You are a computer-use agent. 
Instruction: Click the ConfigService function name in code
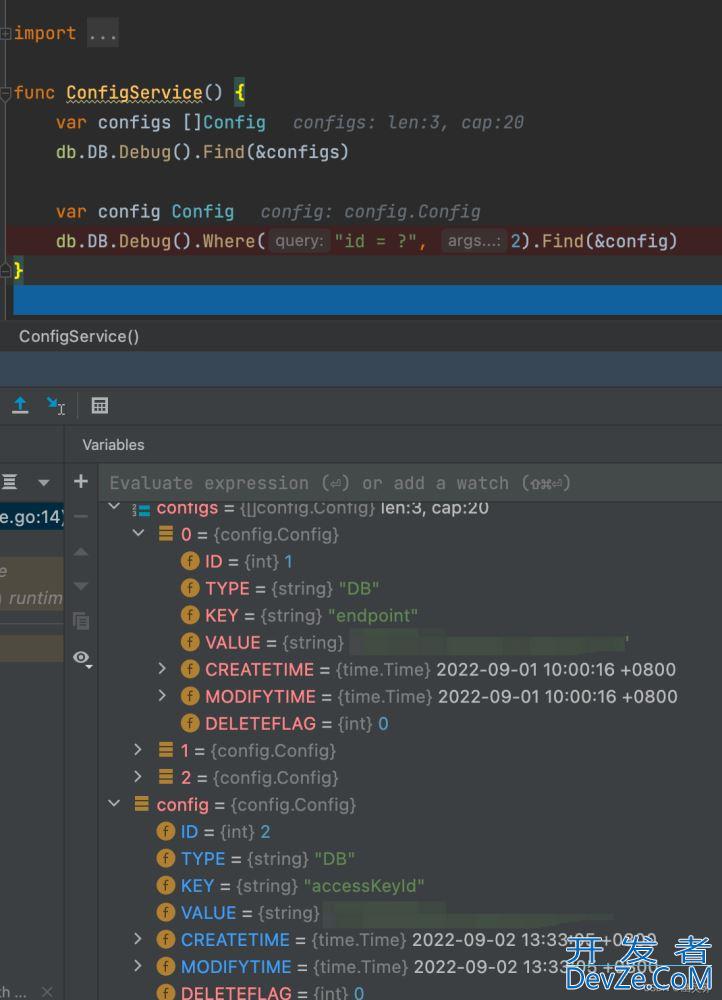tap(134, 92)
